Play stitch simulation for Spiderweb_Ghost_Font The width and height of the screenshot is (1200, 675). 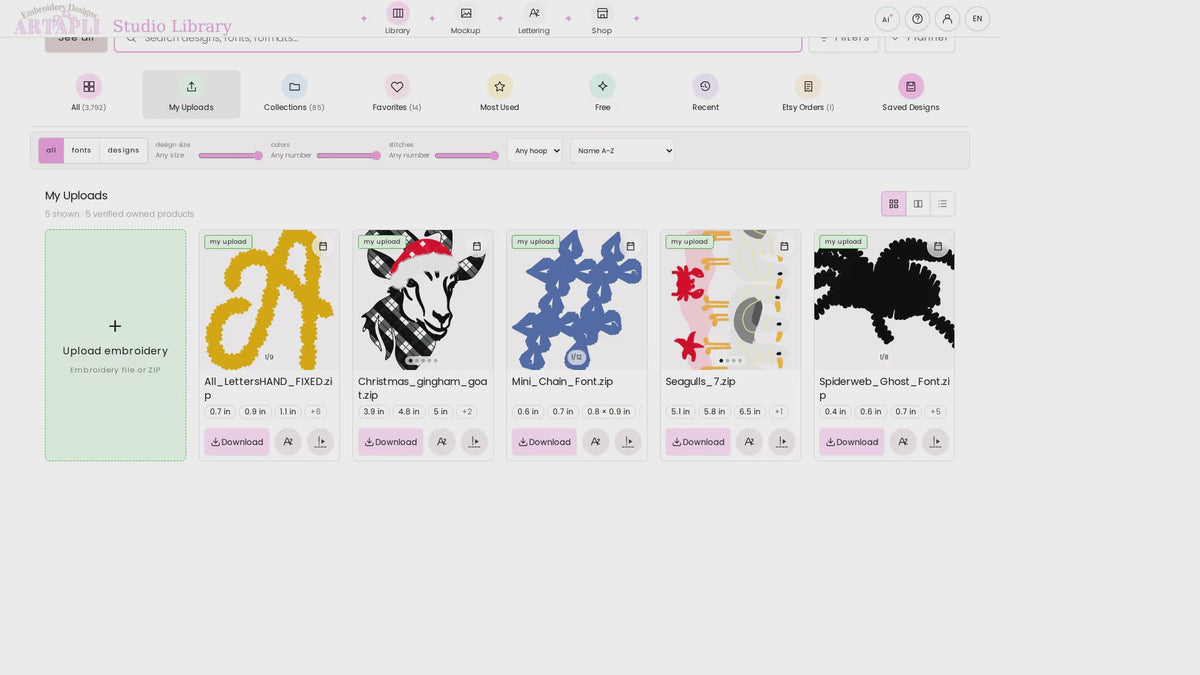(935, 442)
